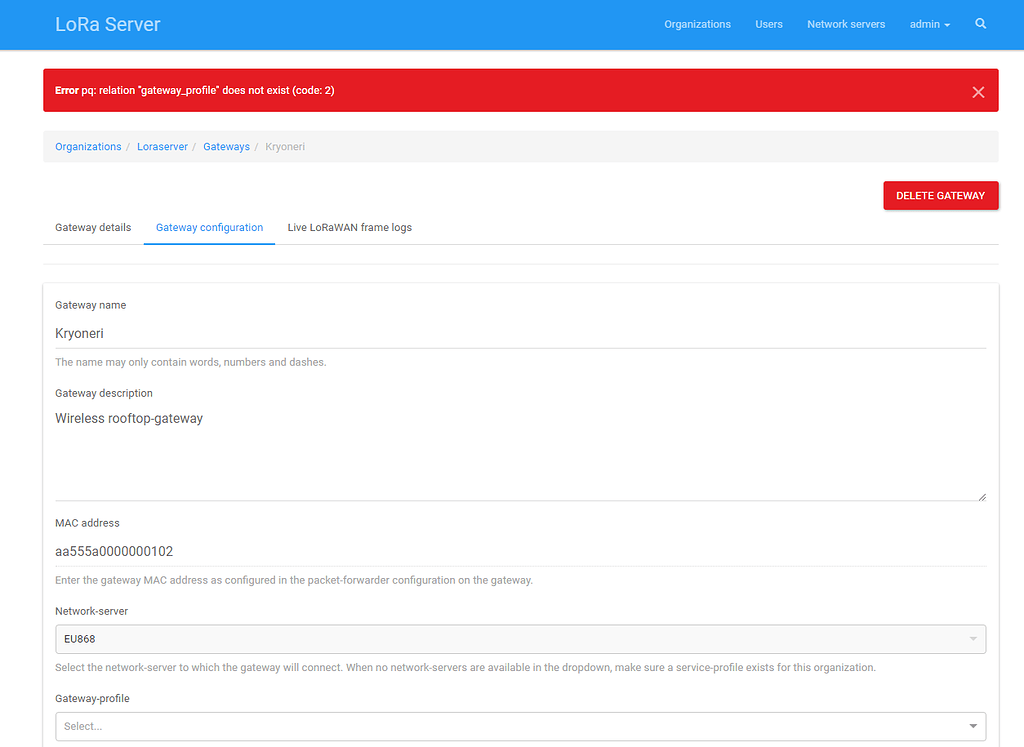Open the Gateways breadcrumb link
Viewport: 1024px width, 747px height.
tap(226, 146)
